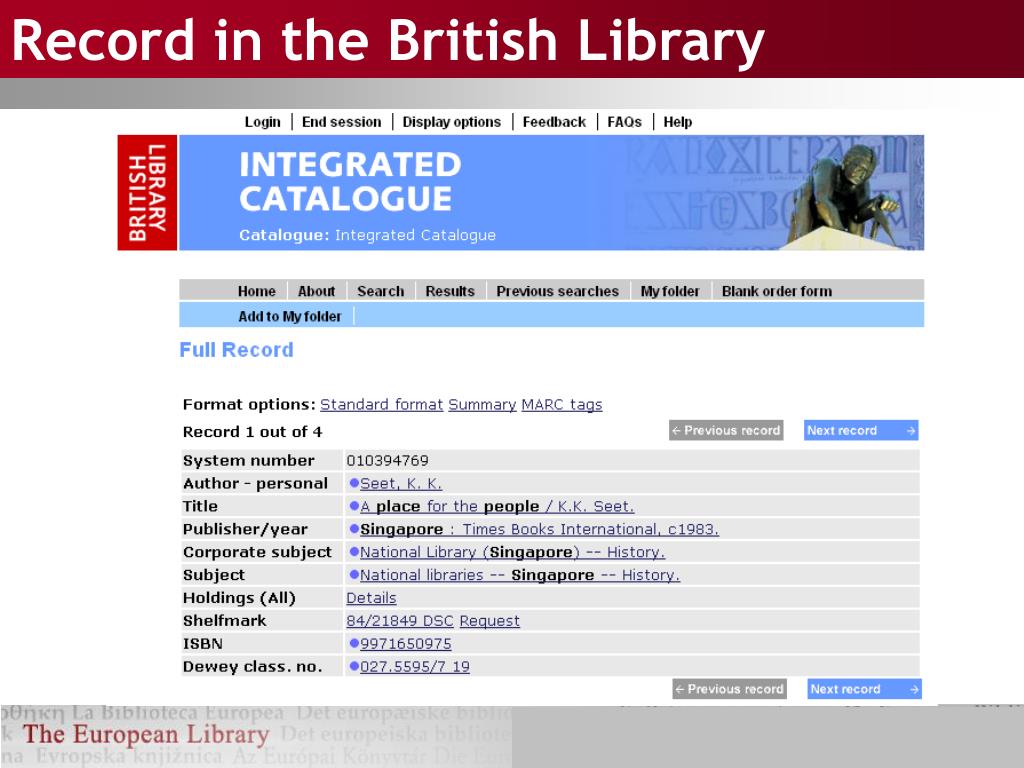Click the bullet beside the Dewey class number
The image size is (1024, 768).
click(x=354, y=666)
